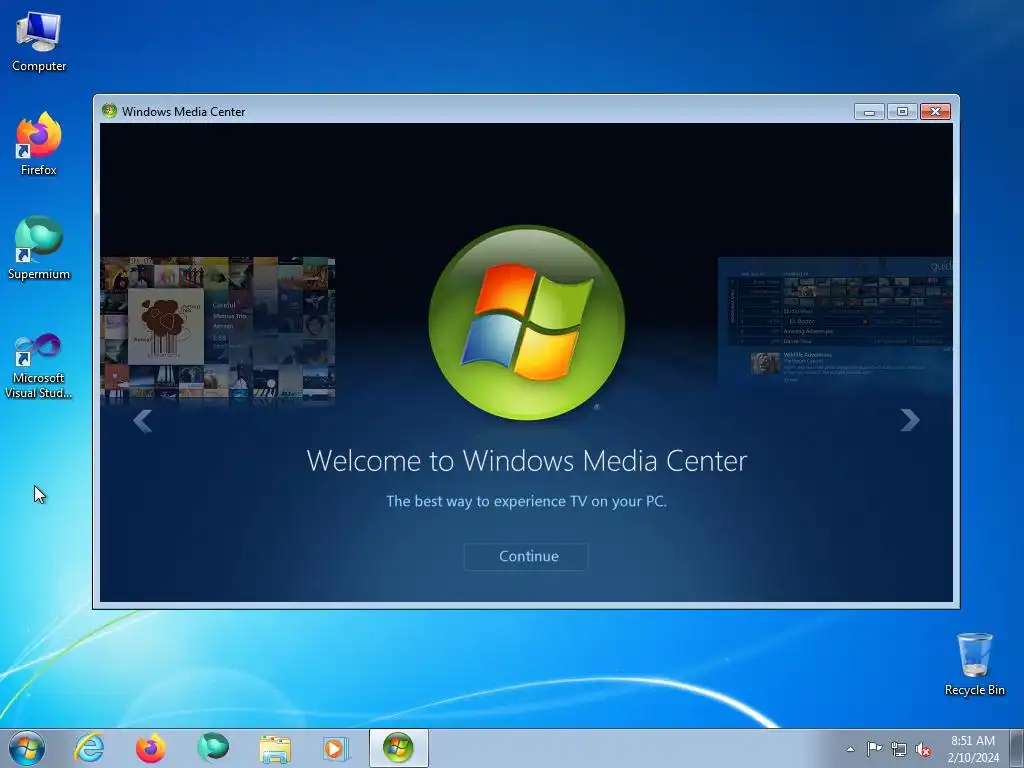Select the music album art preview thumbnail
This screenshot has height=768, width=1024.
click(217, 329)
